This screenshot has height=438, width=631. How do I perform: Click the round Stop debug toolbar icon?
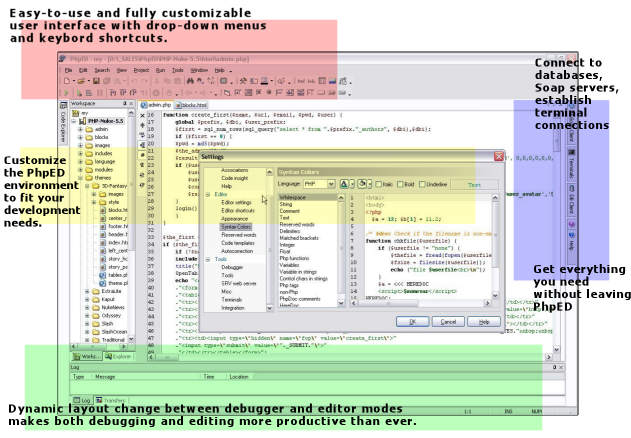(156, 93)
